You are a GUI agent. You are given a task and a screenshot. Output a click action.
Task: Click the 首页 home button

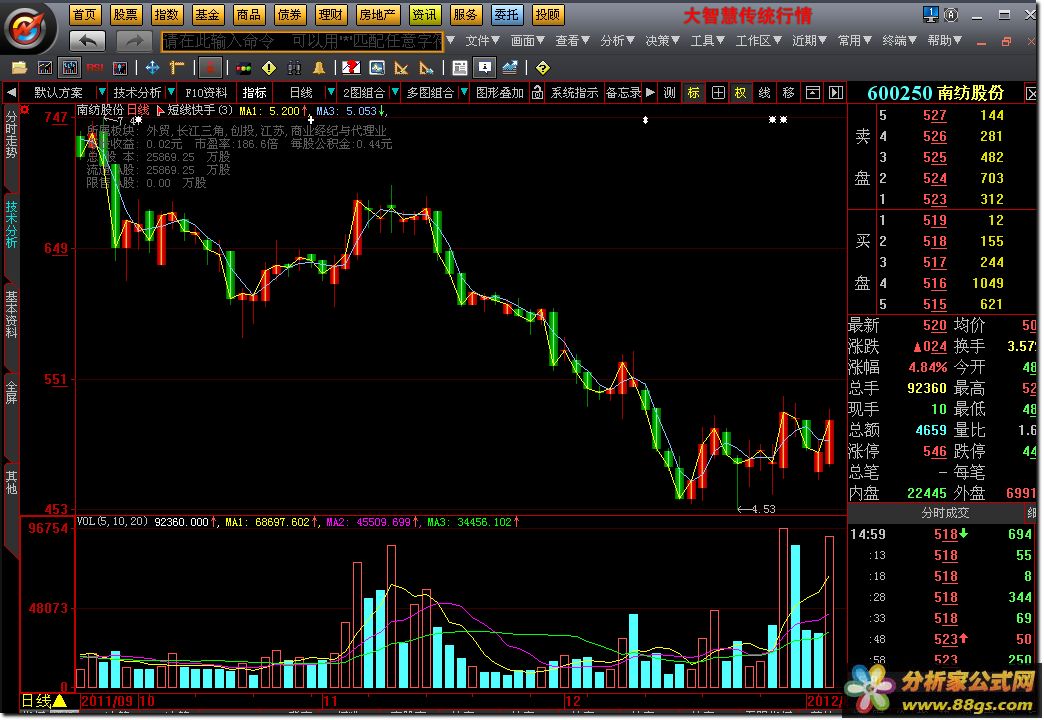(85, 14)
